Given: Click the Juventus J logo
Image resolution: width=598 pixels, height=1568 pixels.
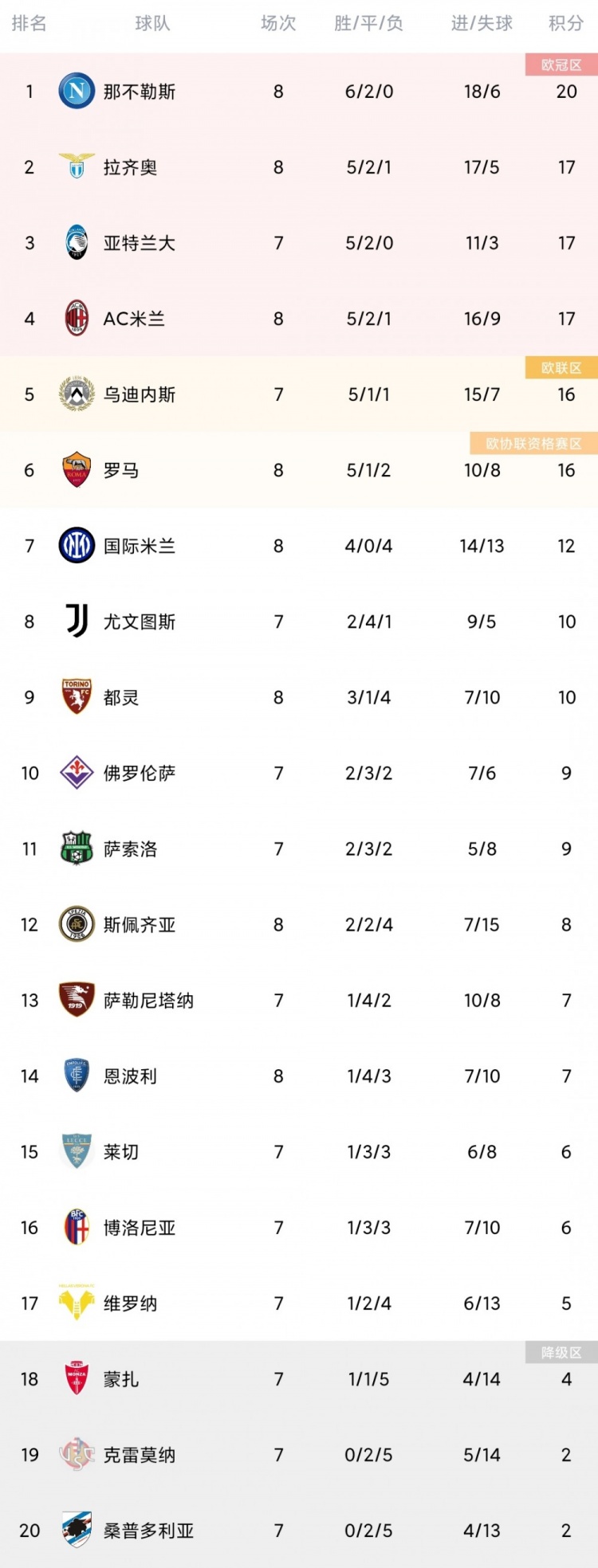Looking at the screenshot, I should coord(77,621).
